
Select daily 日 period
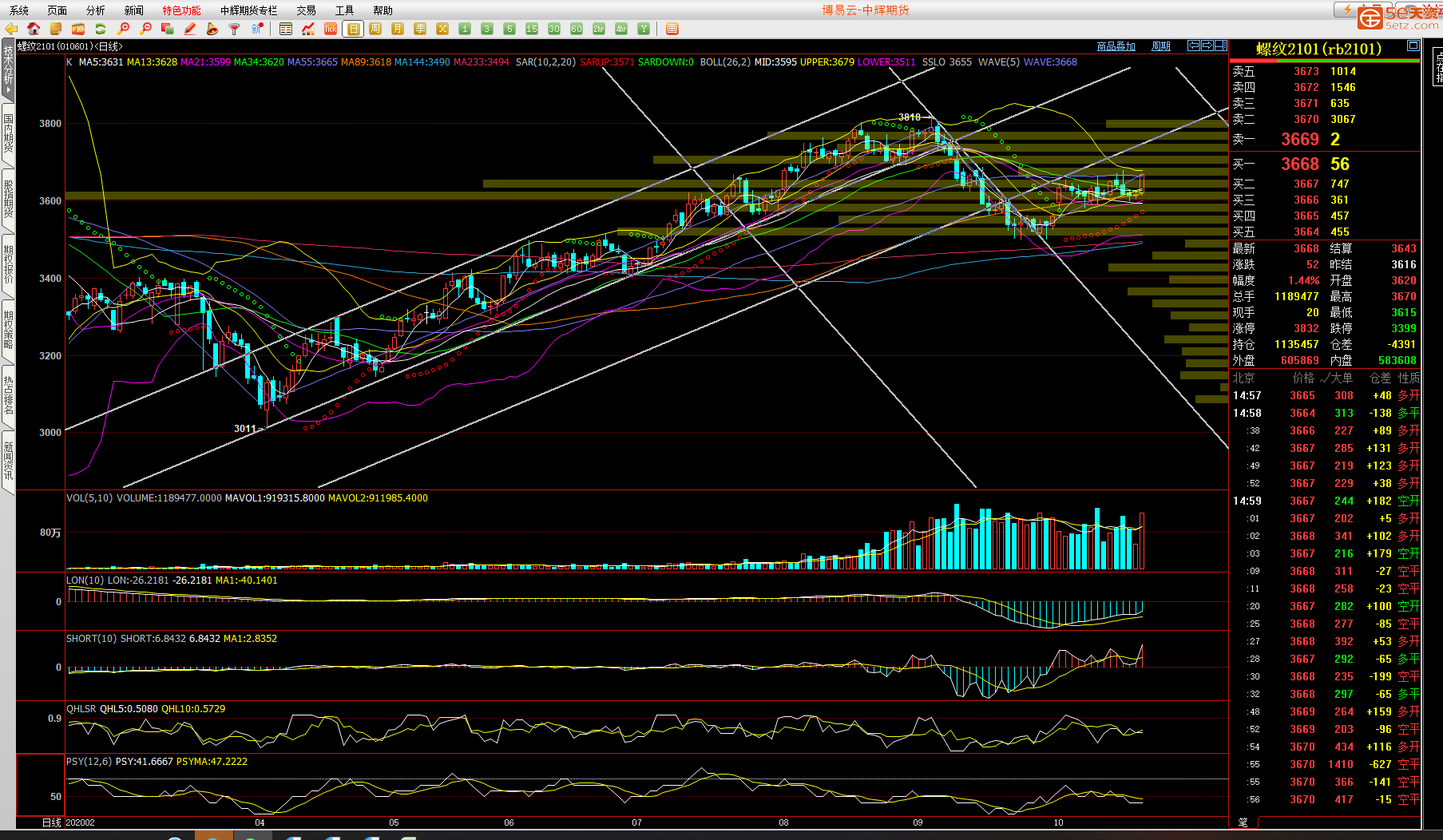point(353,29)
